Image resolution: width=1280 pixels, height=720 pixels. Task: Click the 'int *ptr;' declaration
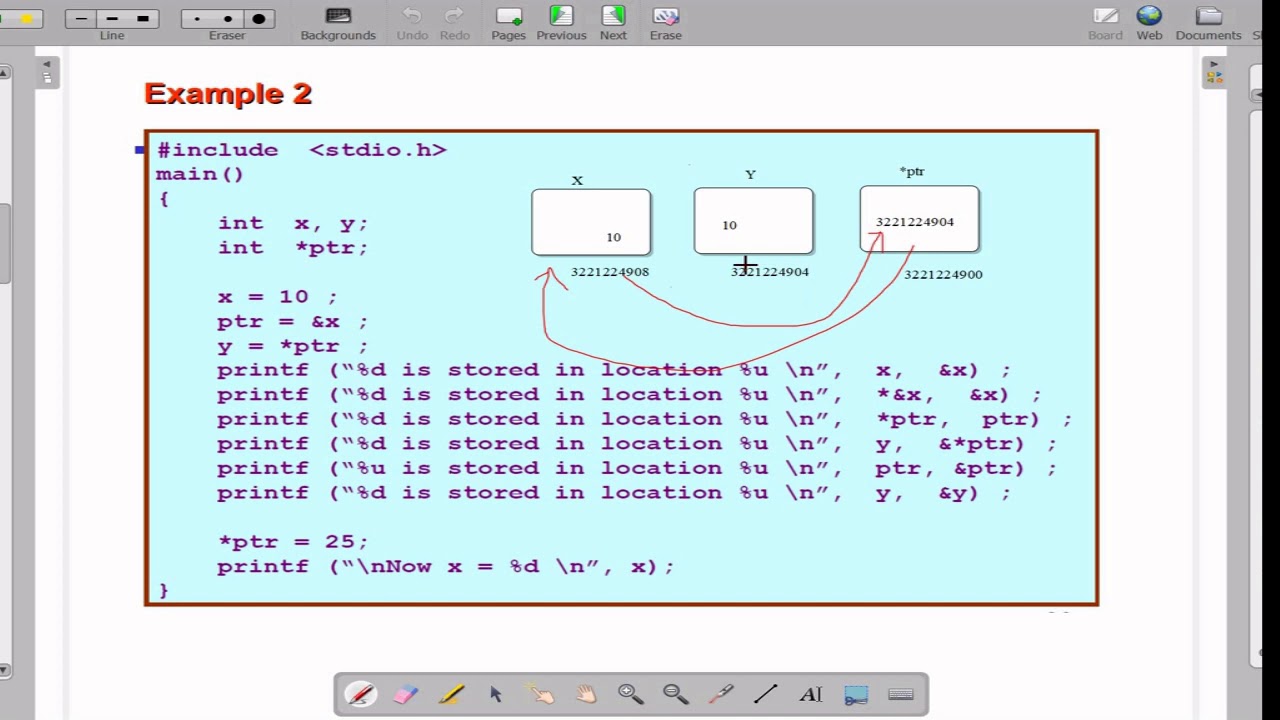[x=293, y=248]
